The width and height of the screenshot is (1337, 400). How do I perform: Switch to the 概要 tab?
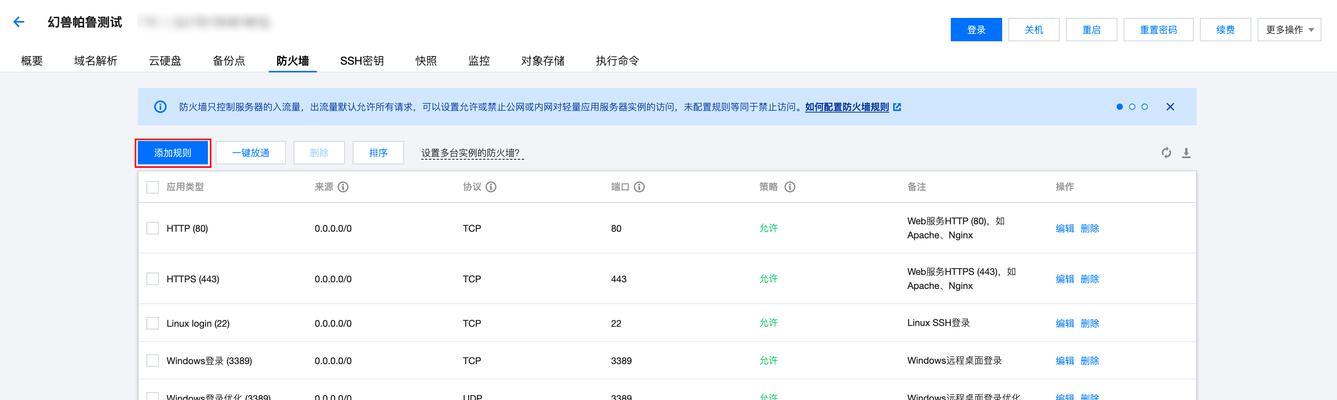32,61
